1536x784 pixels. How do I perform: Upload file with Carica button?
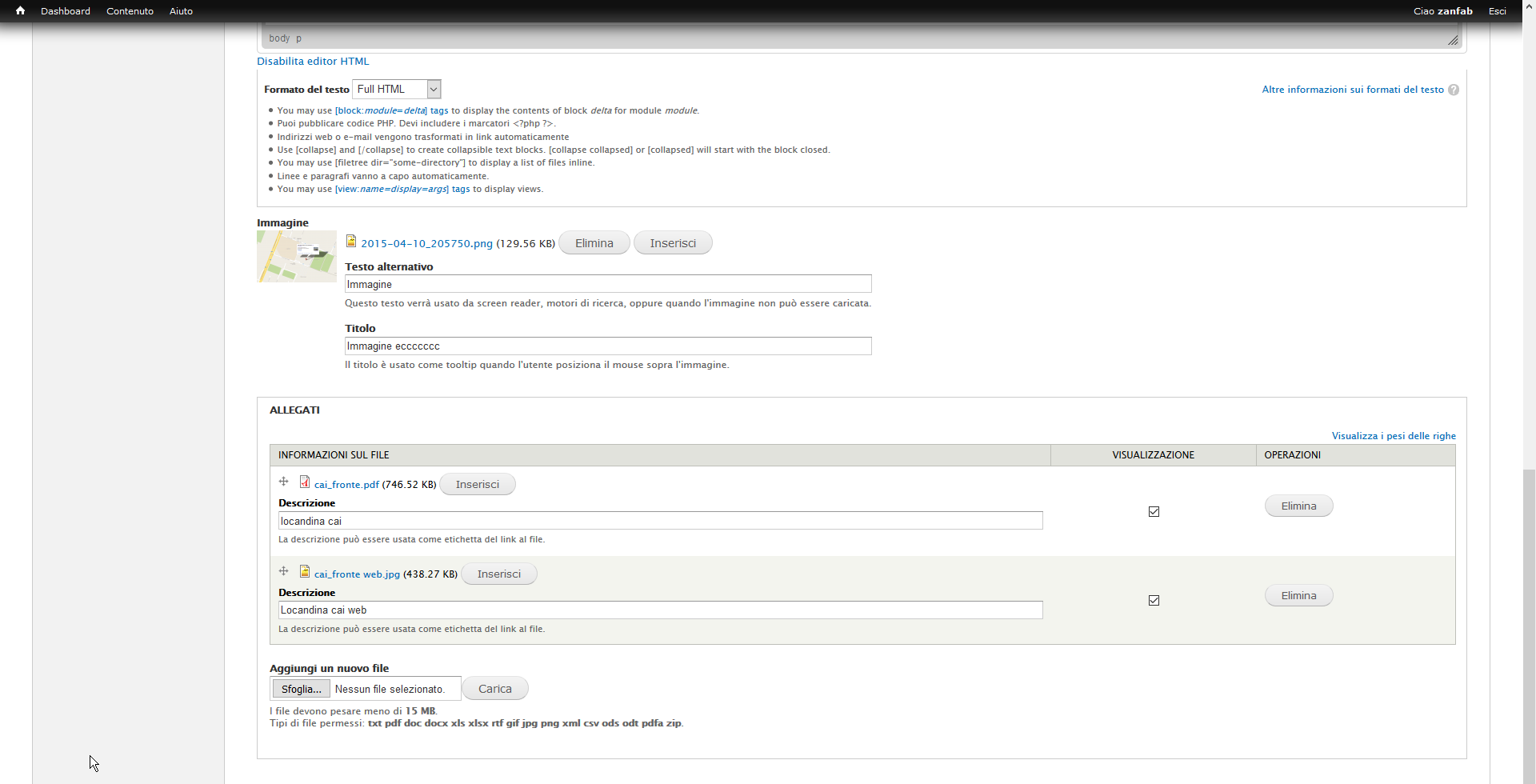pyautogui.click(x=495, y=689)
